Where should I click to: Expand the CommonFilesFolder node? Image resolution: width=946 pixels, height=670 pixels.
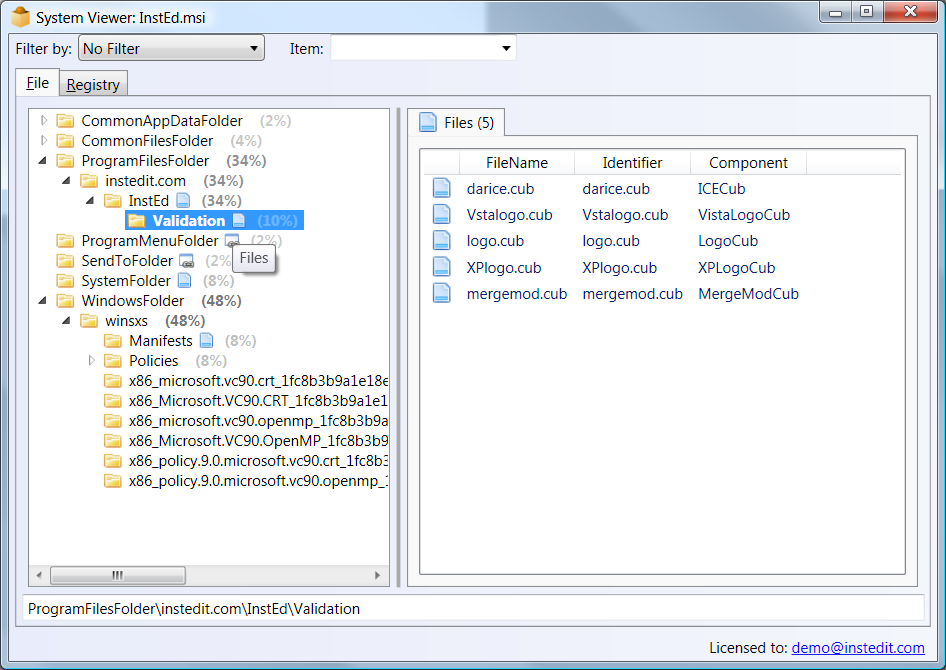[x=43, y=141]
